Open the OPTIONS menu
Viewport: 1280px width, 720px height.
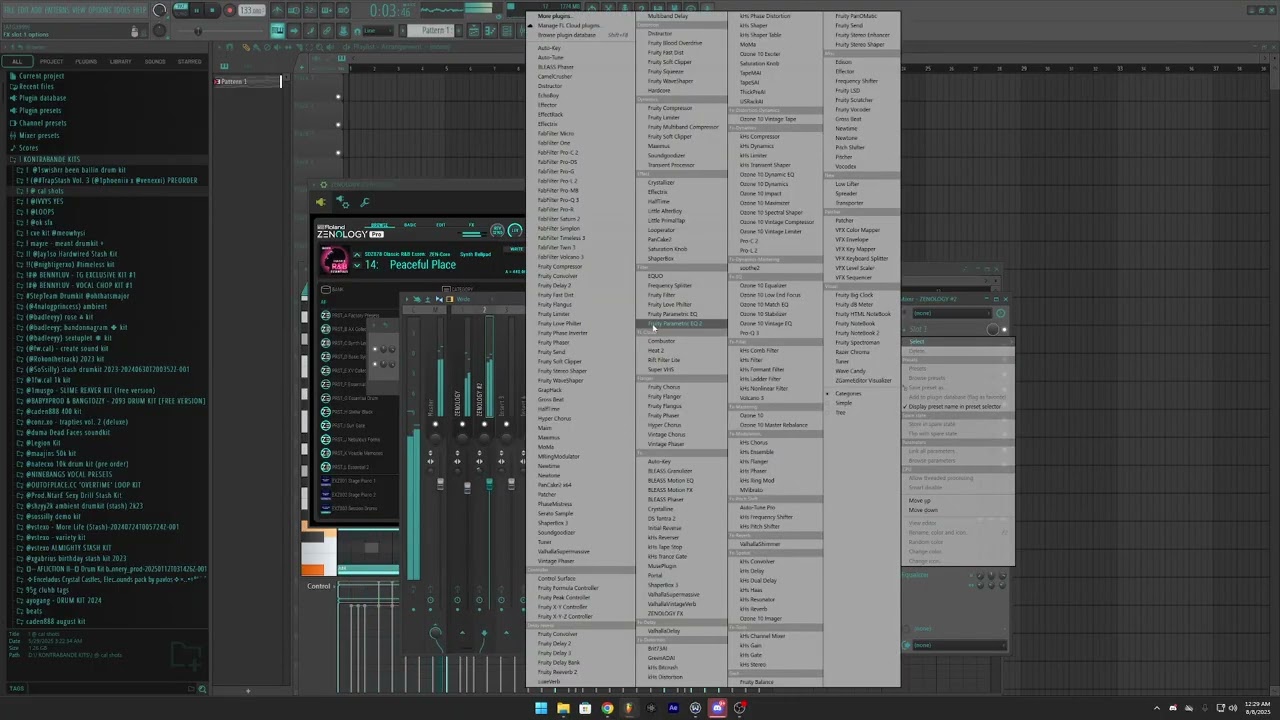pyautogui.click(x=100, y=10)
